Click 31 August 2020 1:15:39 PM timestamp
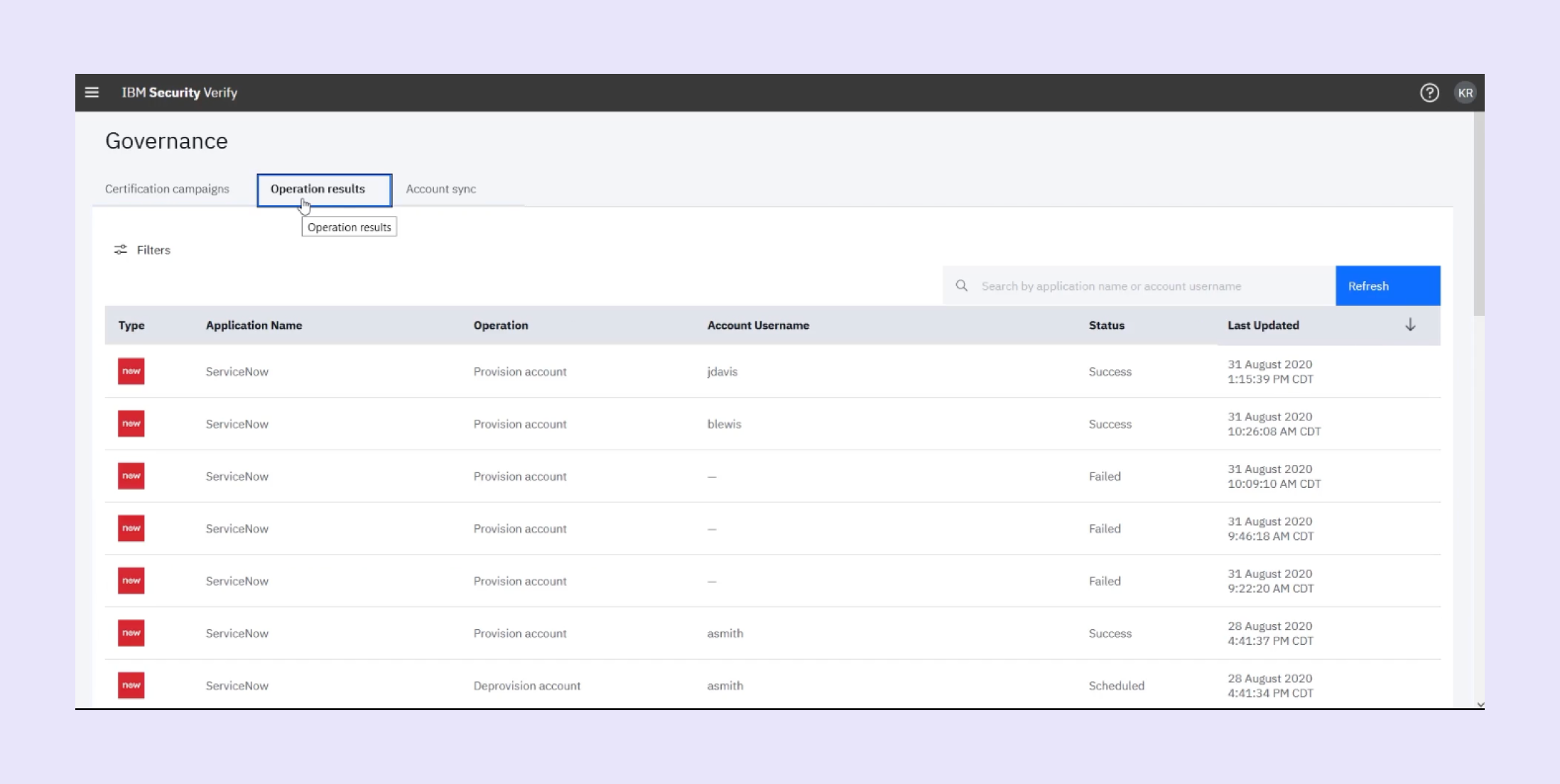 (x=1270, y=371)
